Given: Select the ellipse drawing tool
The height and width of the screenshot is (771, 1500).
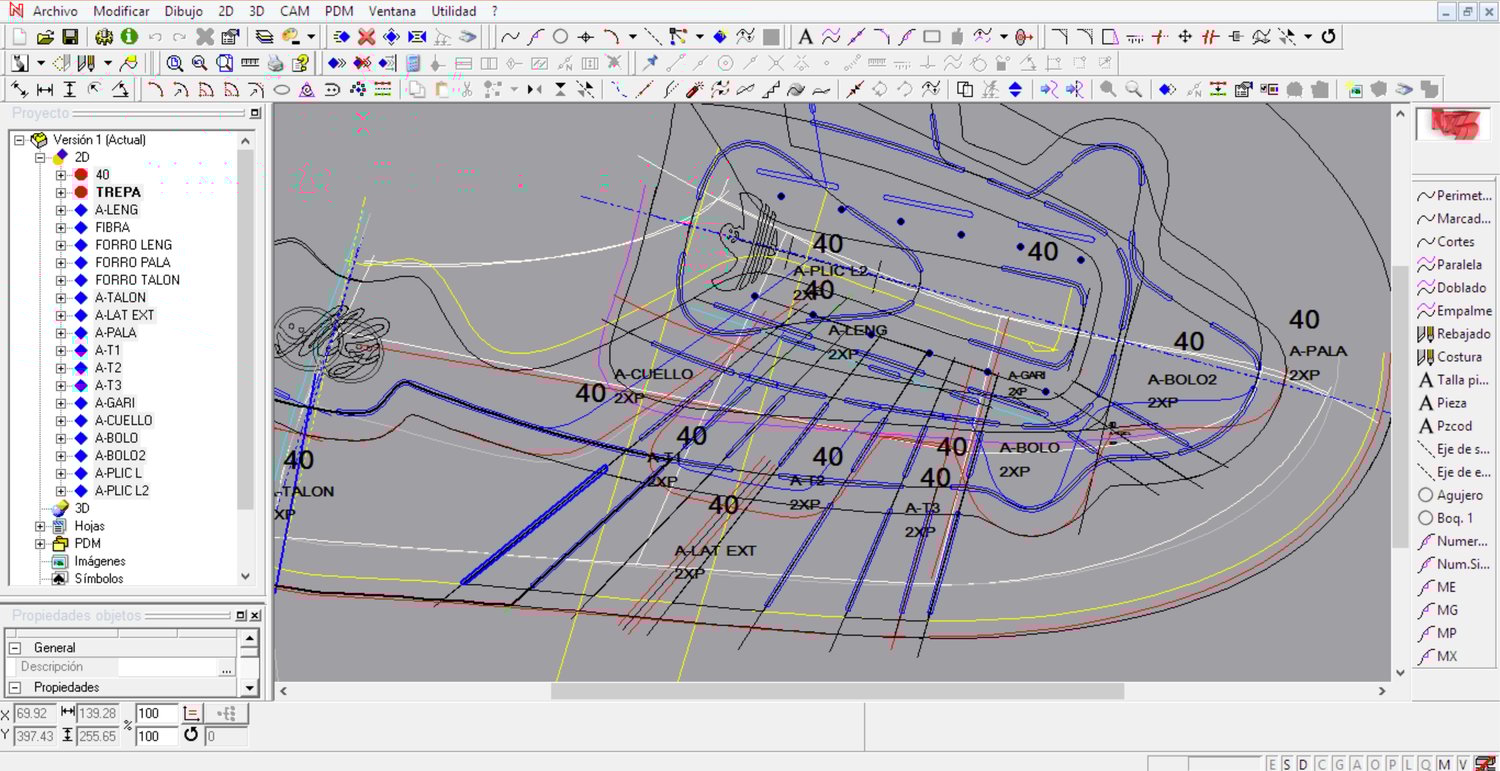Looking at the screenshot, I should point(282,89).
